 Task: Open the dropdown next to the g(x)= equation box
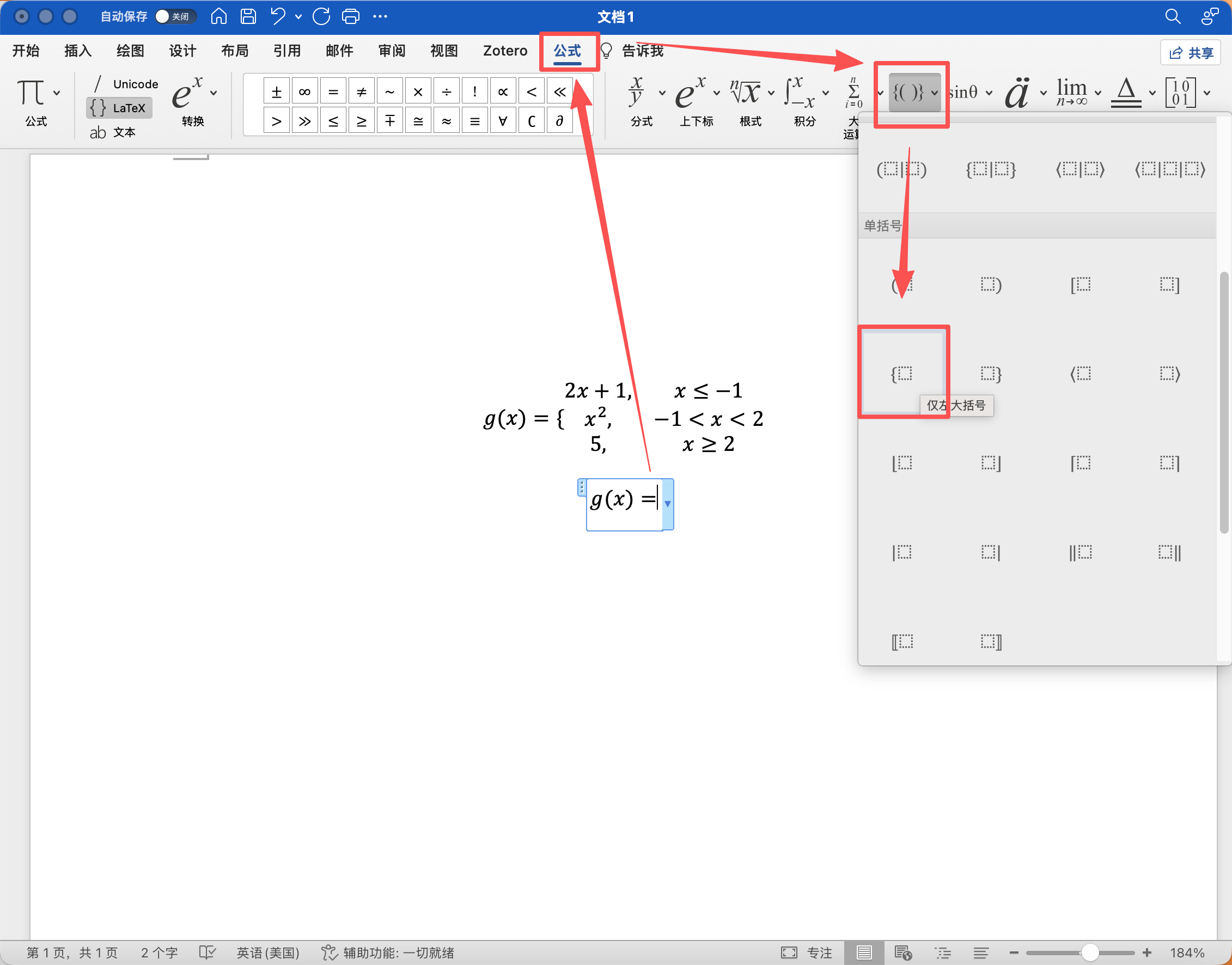point(668,504)
